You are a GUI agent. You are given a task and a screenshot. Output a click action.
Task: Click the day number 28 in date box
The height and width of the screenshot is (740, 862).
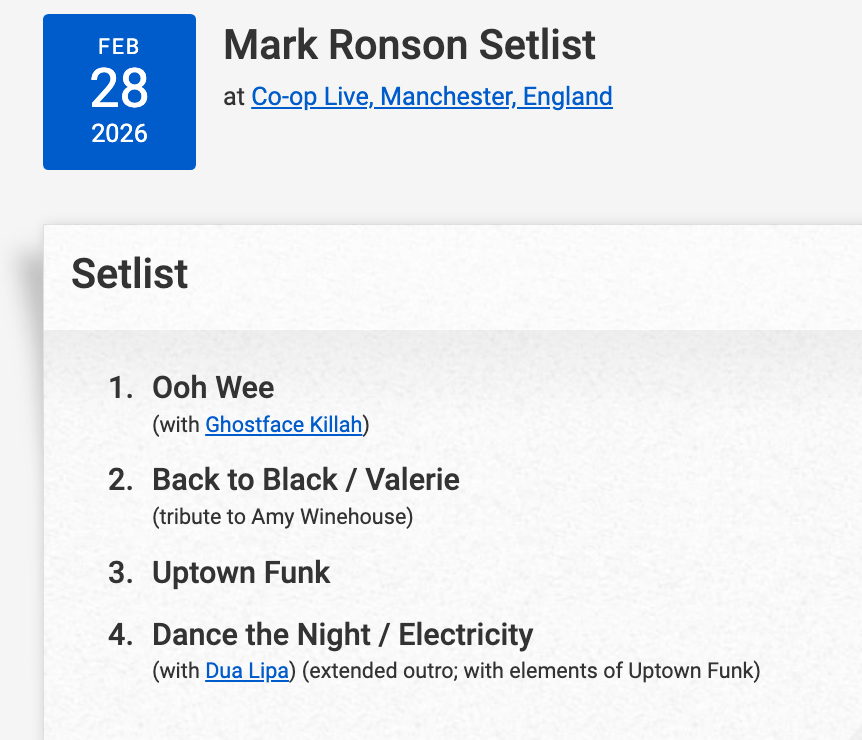coord(119,89)
